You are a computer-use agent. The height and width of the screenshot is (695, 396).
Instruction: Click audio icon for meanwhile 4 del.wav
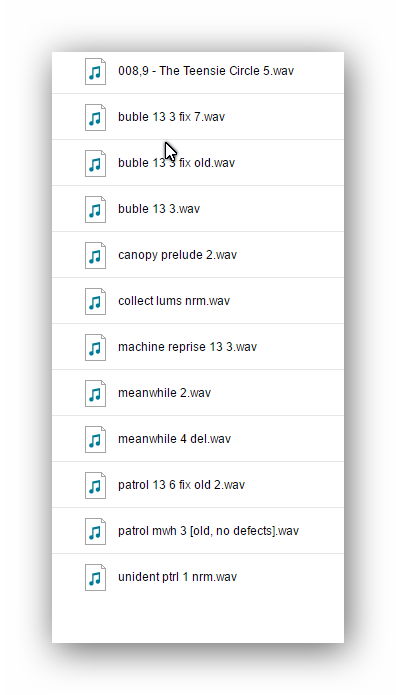(95, 440)
